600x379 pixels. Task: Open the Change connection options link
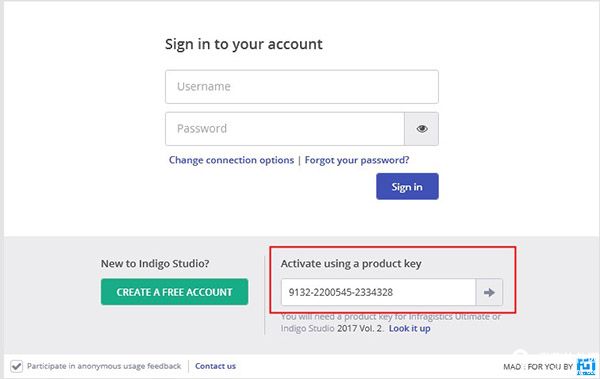pos(232,160)
